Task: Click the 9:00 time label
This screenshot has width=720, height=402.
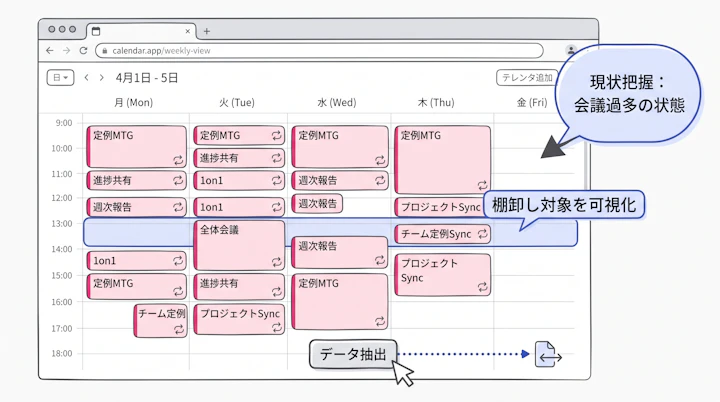Action: [64, 123]
